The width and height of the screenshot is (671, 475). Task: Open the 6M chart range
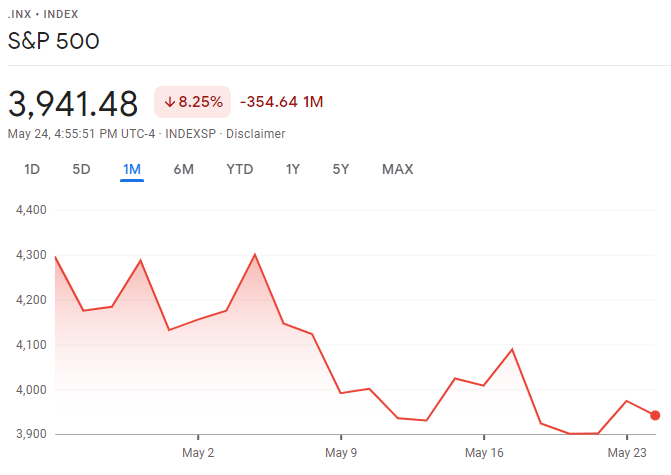click(x=184, y=169)
